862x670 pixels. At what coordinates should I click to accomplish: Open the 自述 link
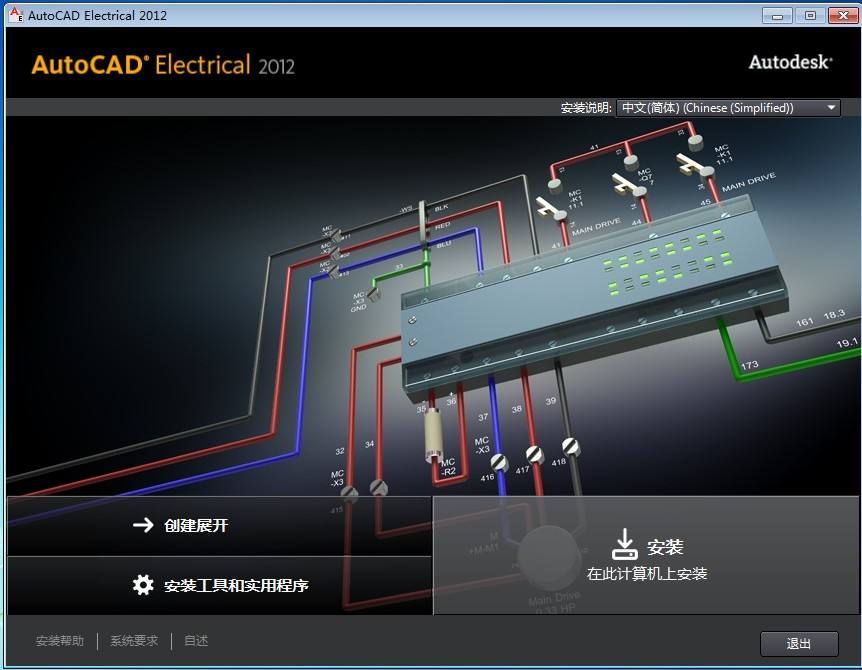(x=196, y=641)
